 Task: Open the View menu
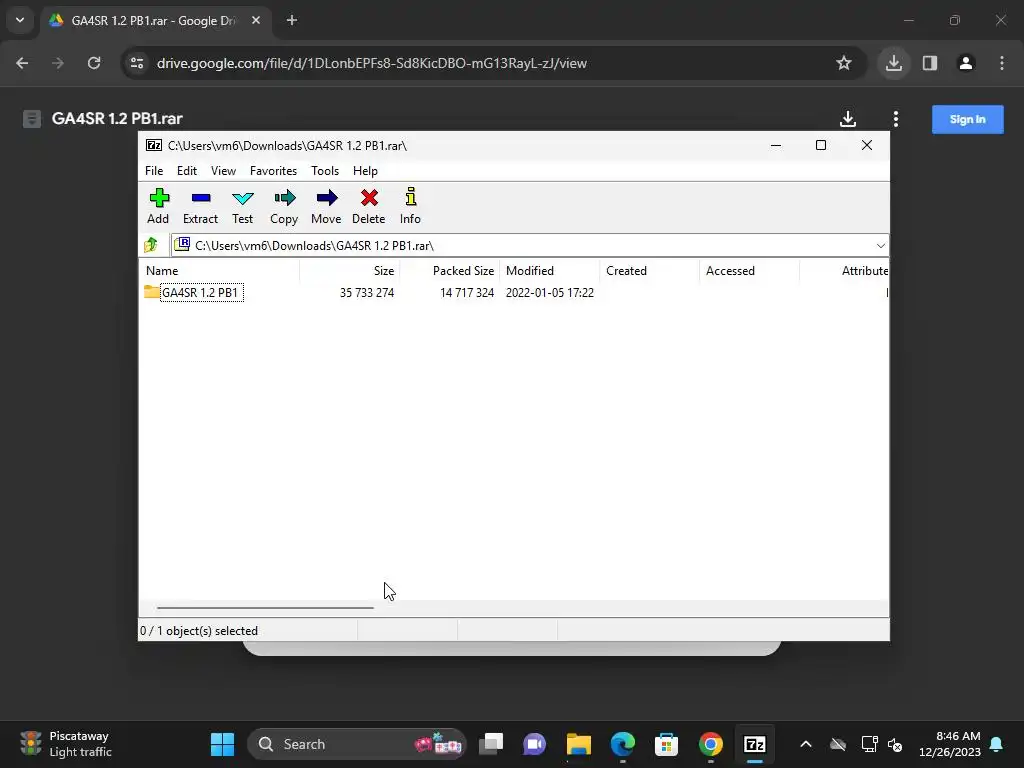pos(223,170)
